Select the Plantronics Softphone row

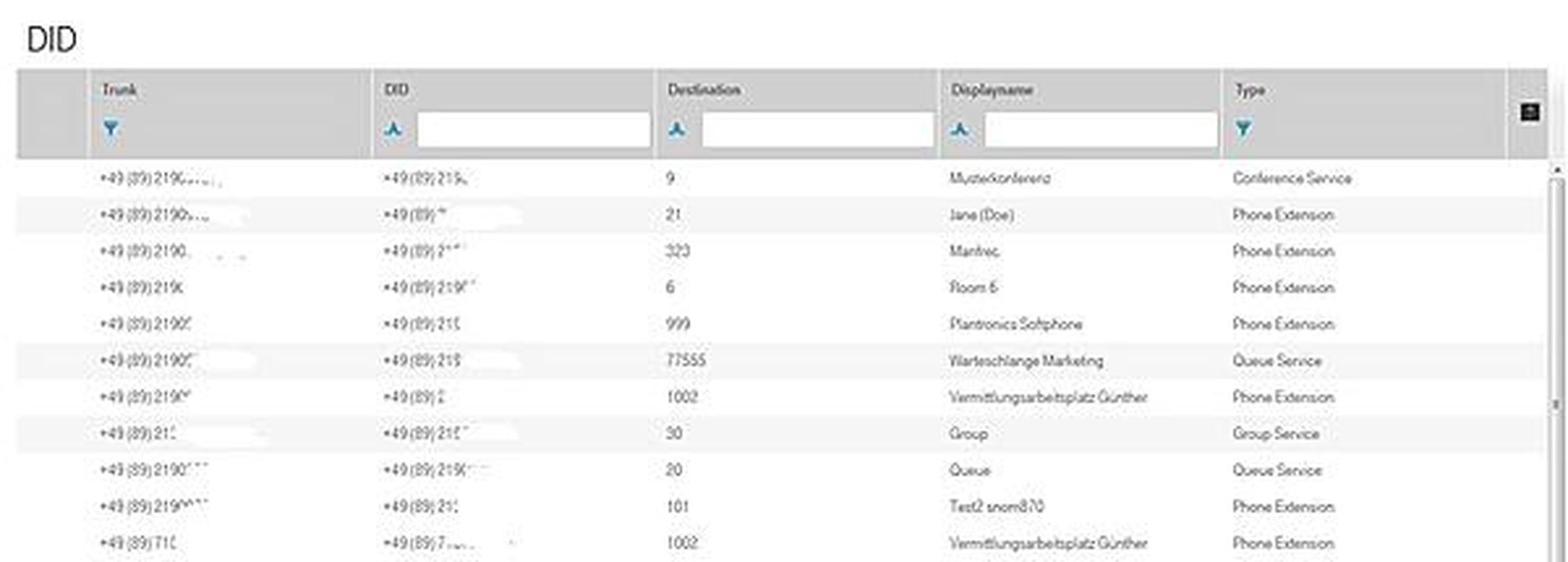coord(1015,325)
